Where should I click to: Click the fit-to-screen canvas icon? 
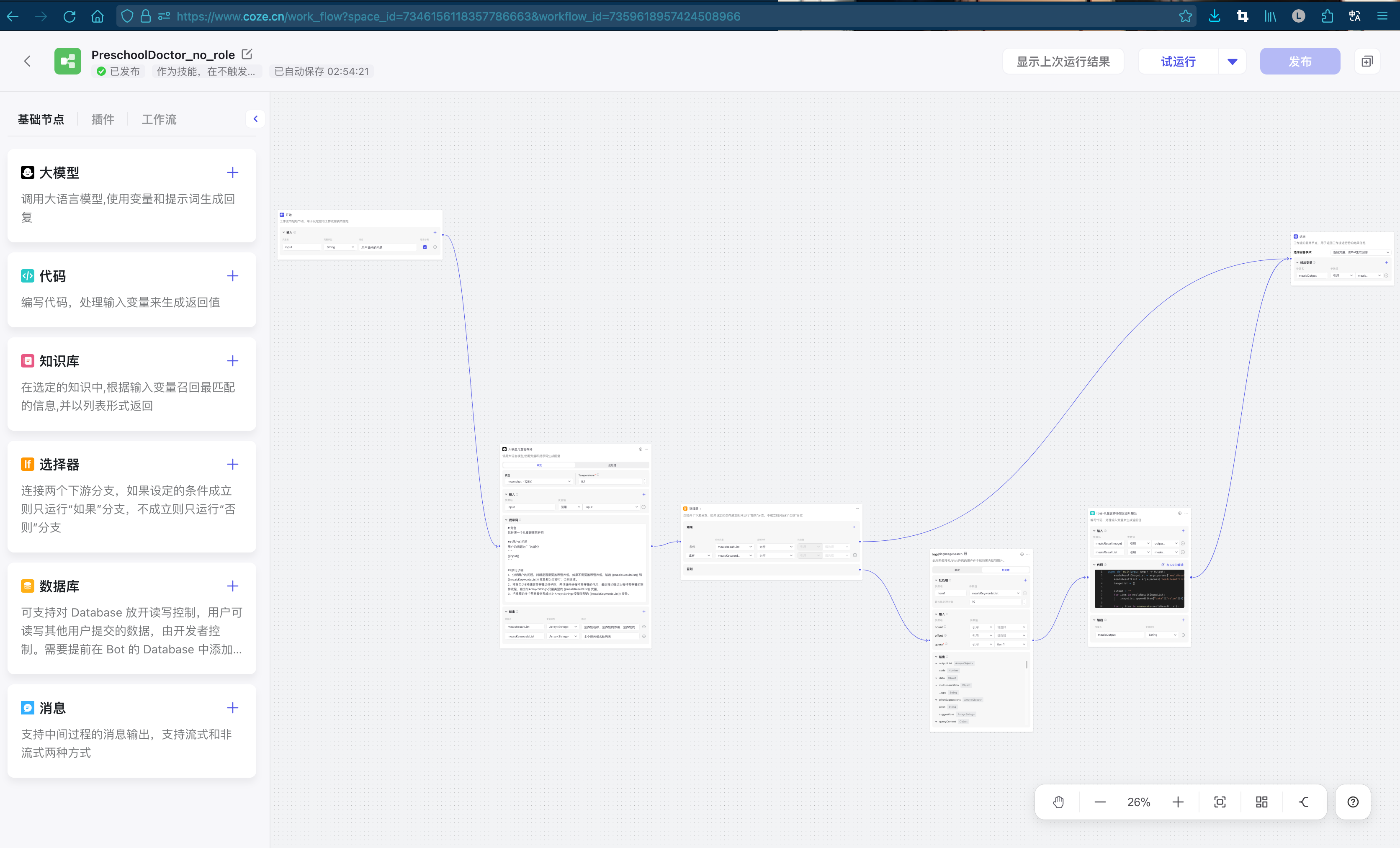tap(1220, 802)
